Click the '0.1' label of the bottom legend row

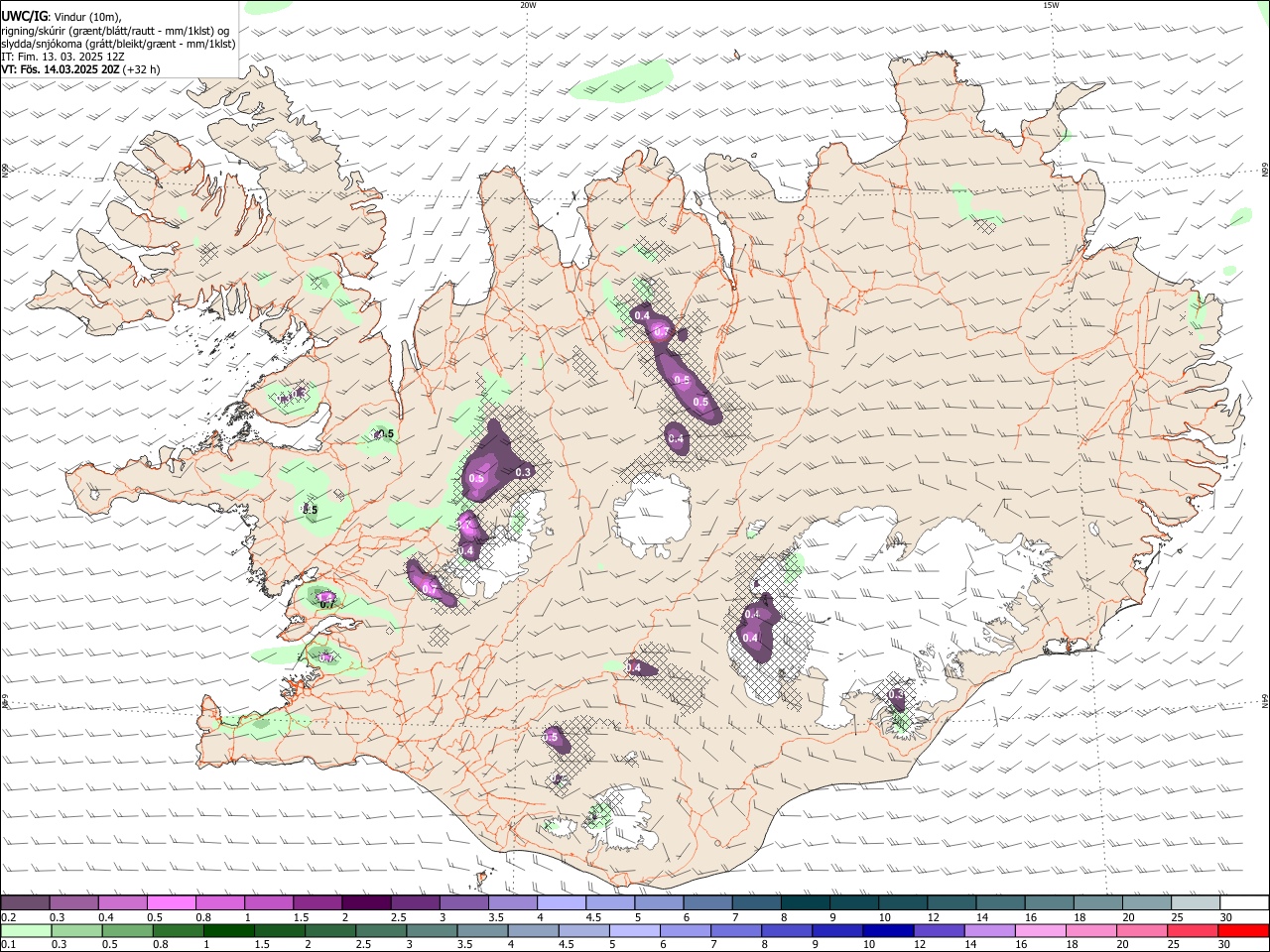pyautogui.click(x=8, y=945)
